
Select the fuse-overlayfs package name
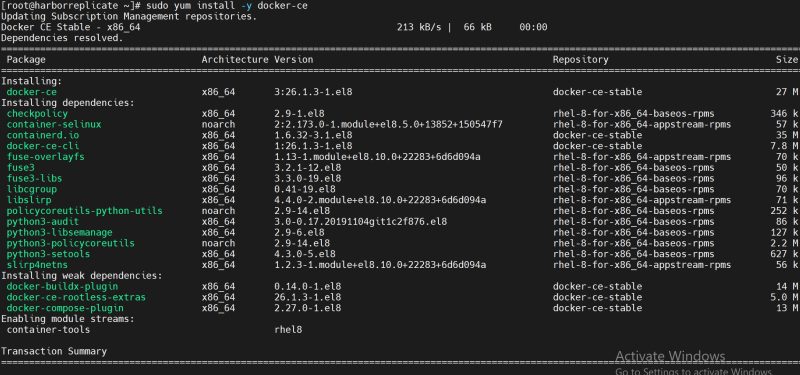pyautogui.click(x=45, y=157)
